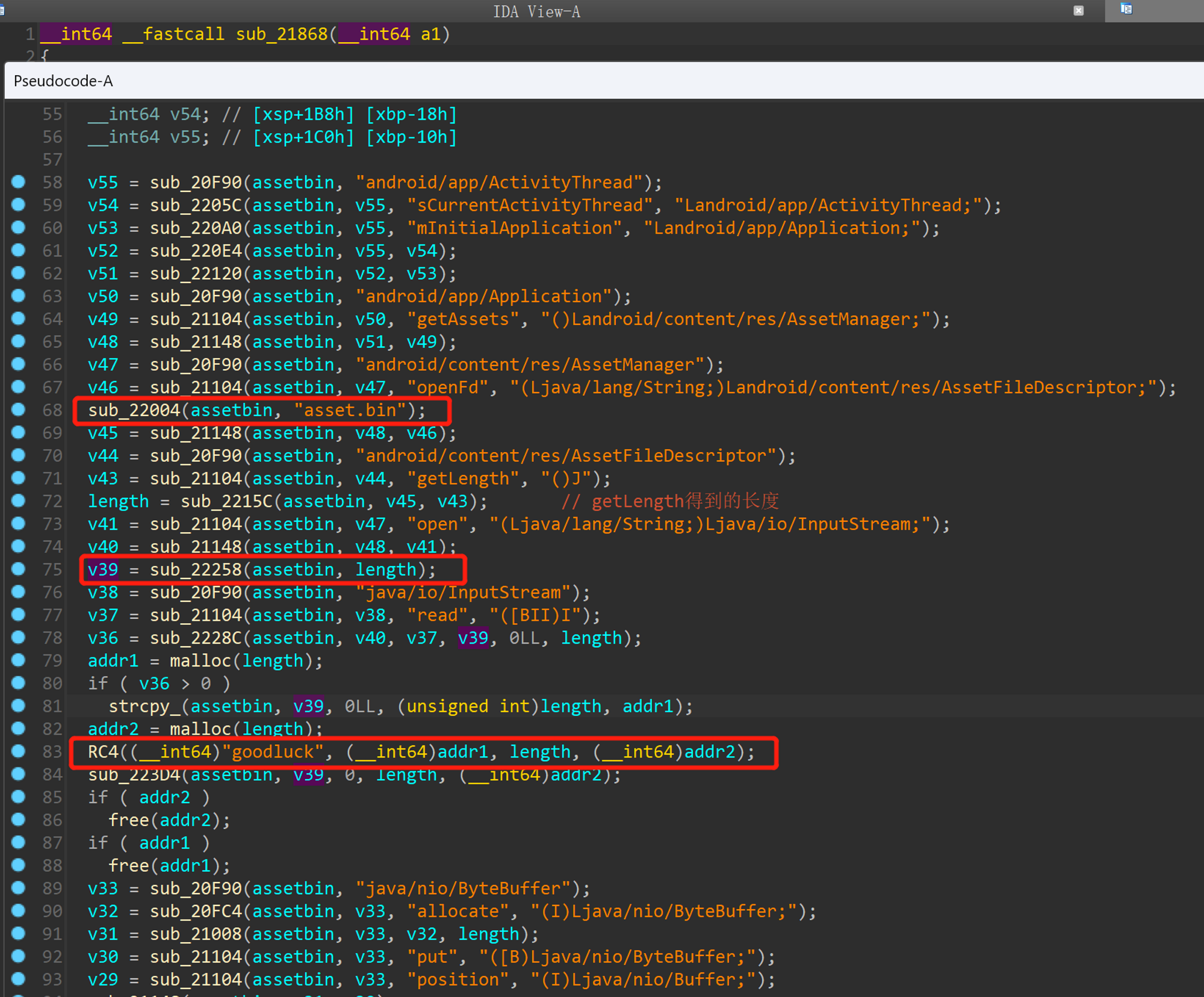The image size is (1204, 997).
Task: Toggle breakpoint dot on line 68
Action: pos(19,409)
